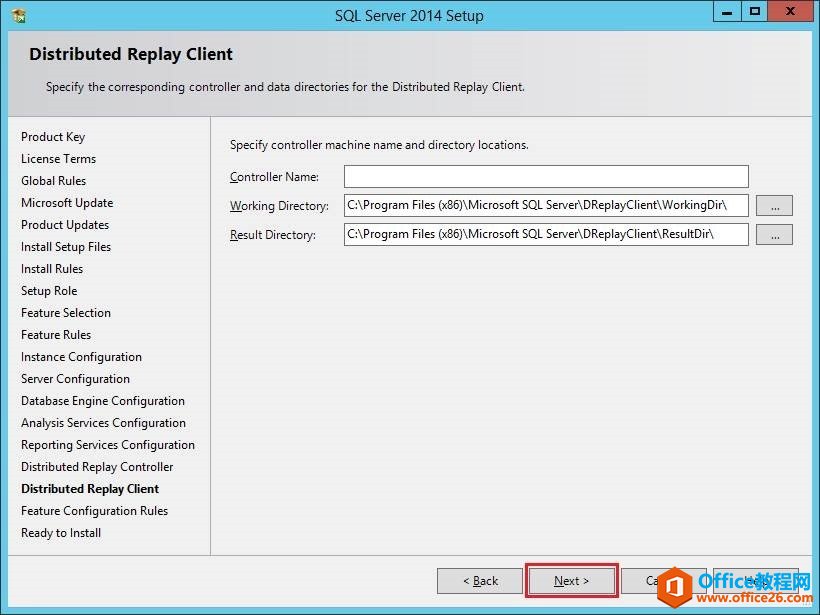This screenshot has height=615, width=820.
Task: Click the Controller Name label
Action: click(274, 177)
